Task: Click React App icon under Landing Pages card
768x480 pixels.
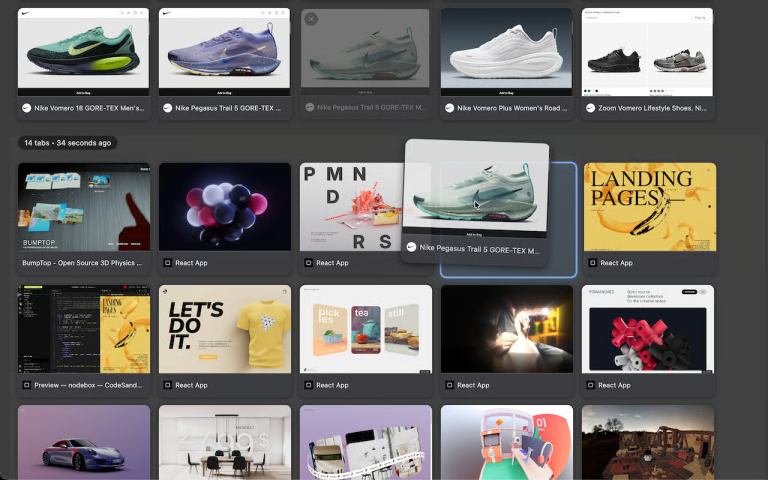Action: coord(593,263)
